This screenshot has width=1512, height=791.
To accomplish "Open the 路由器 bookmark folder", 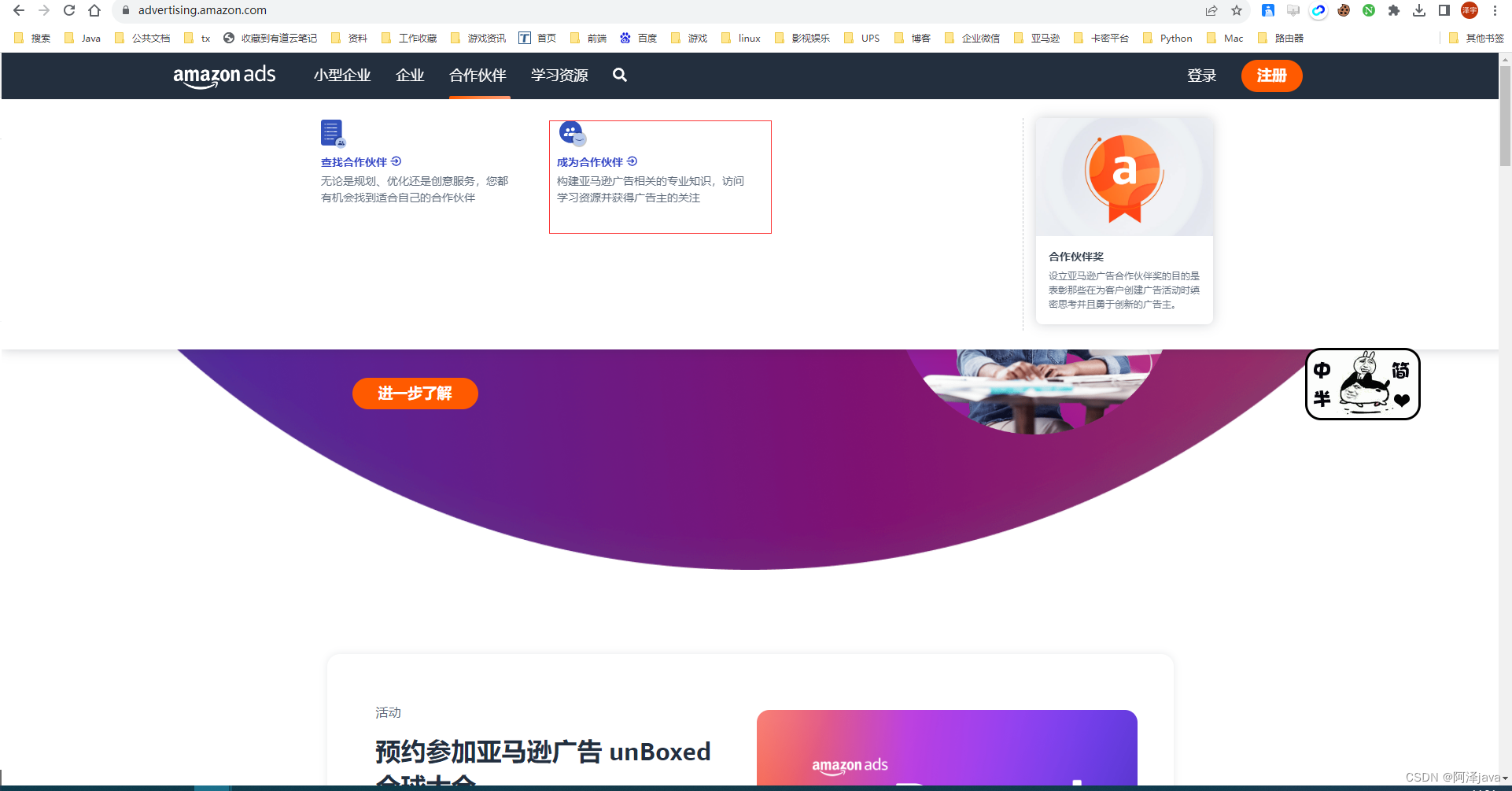I will pyautogui.click(x=1281, y=38).
